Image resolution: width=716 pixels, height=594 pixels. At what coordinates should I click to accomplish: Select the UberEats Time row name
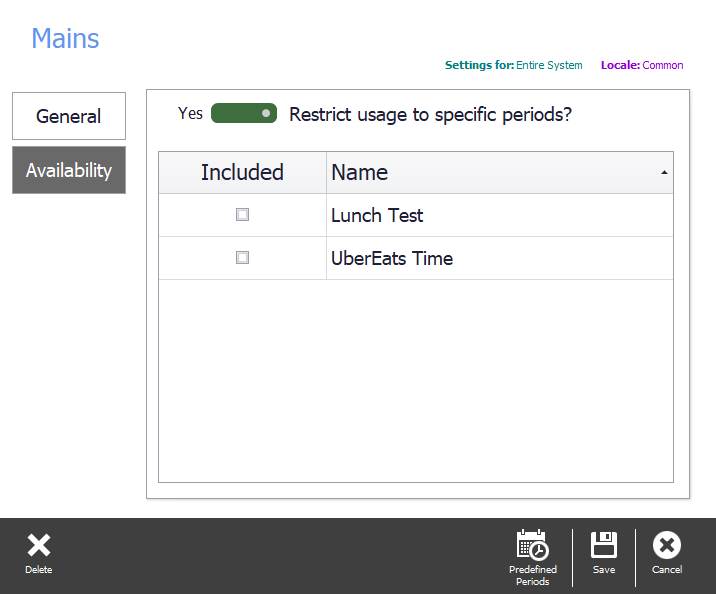coord(392,258)
